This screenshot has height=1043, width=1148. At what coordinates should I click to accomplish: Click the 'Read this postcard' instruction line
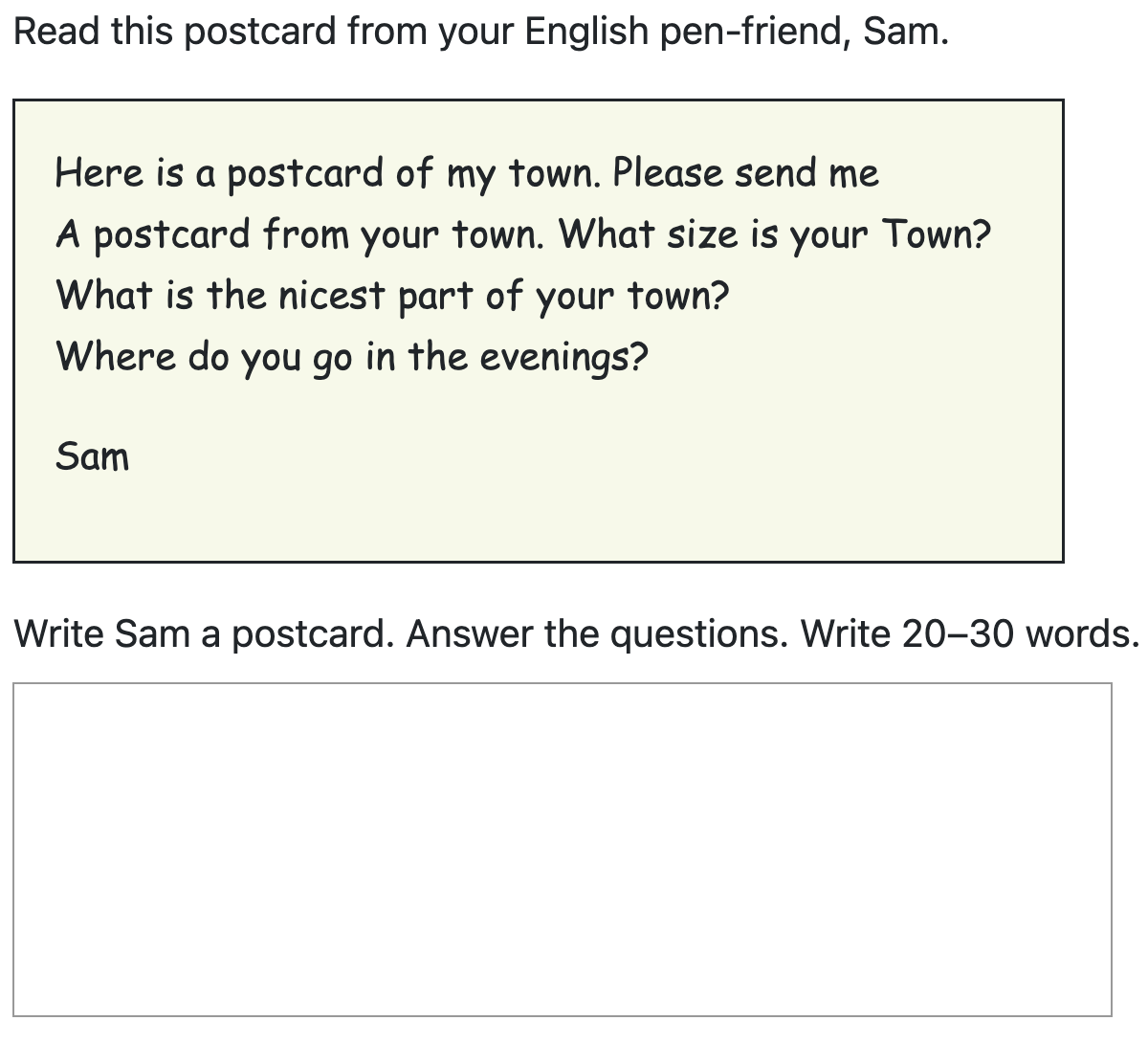click(480, 32)
